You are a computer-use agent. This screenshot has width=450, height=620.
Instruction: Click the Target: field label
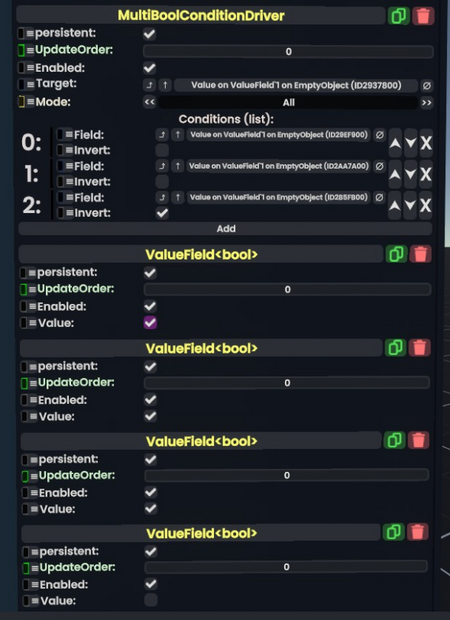point(56,83)
